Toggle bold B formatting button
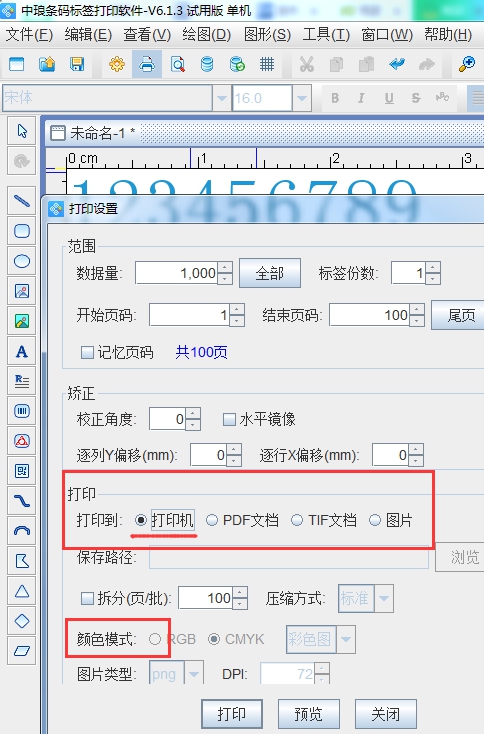Image resolution: width=484 pixels, height=734 pixels. (x=335, y=98)
